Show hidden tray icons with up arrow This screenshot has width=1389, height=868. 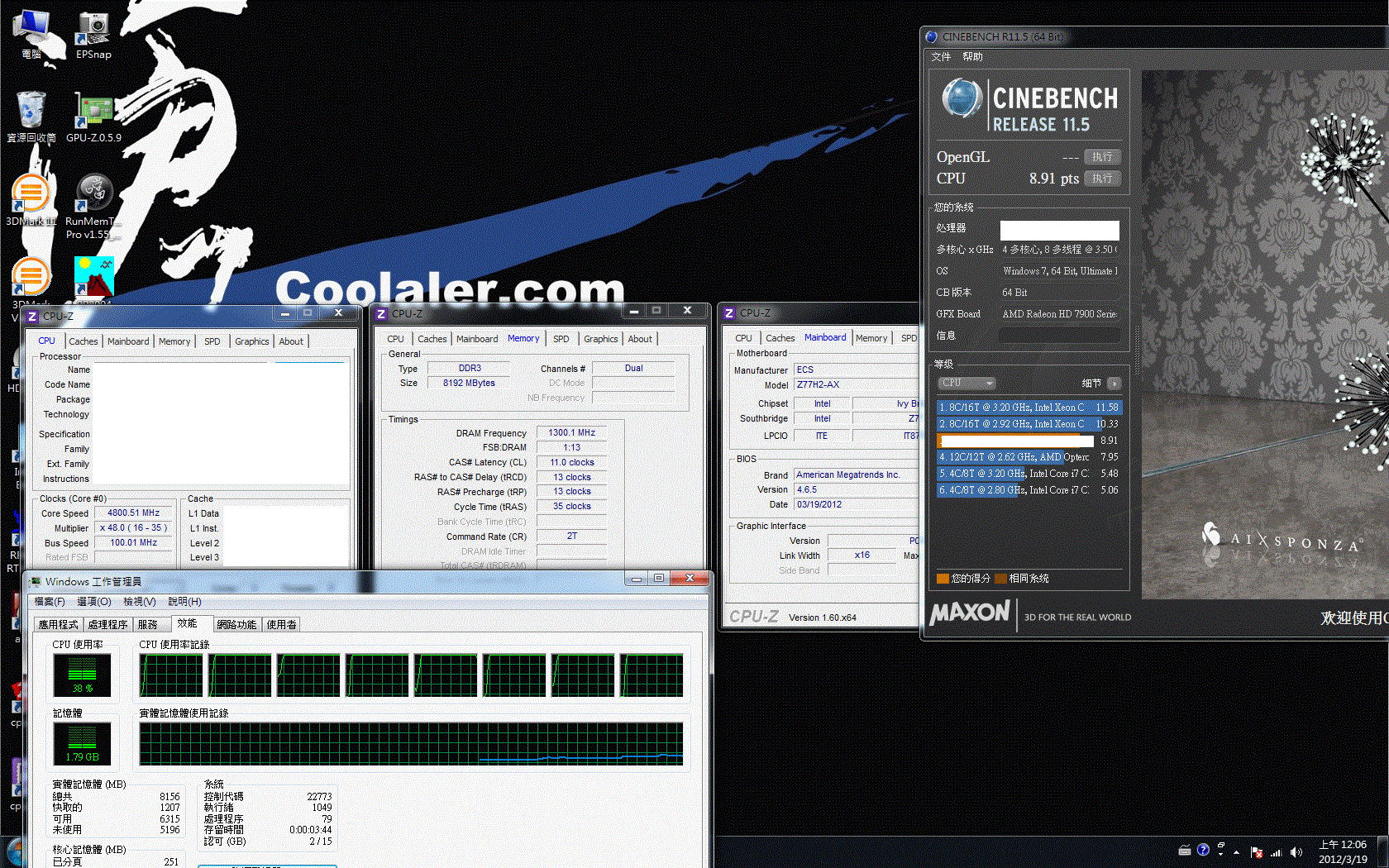click(x=1237, y=852)
